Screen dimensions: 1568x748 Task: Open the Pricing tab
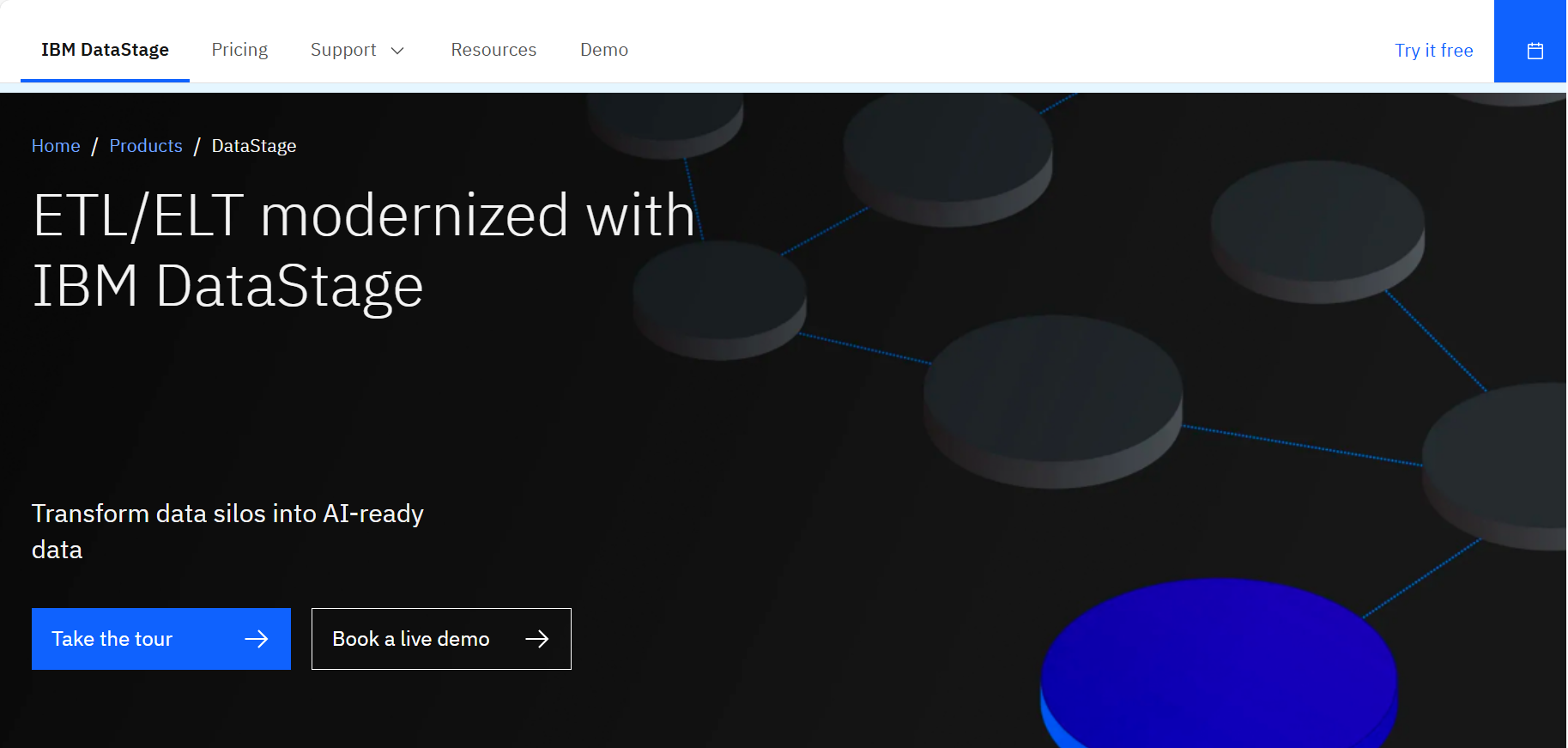239,50
